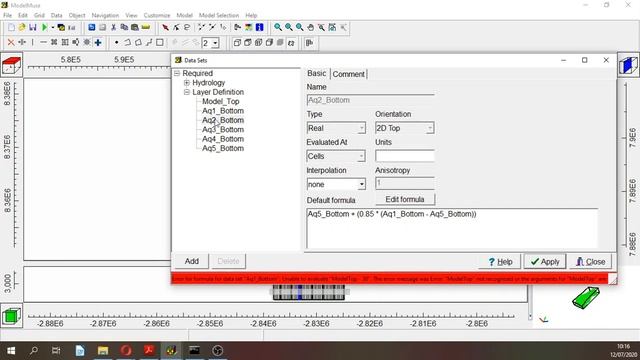Click the Add button

point(191,261)
